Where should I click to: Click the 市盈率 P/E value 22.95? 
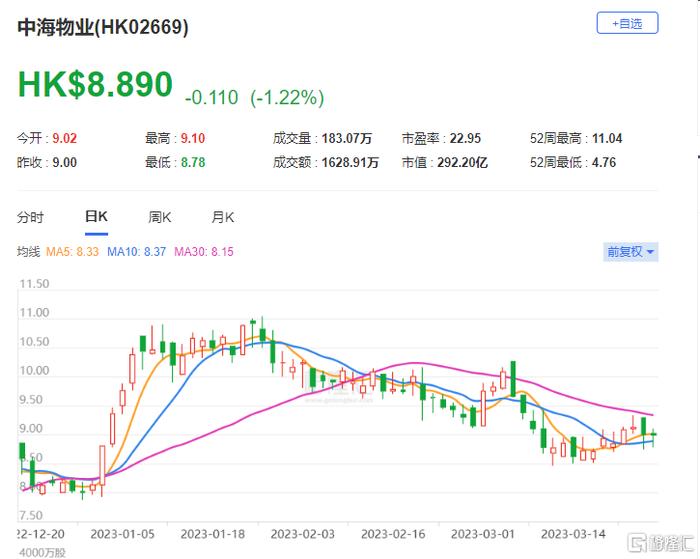pos(465,138)
